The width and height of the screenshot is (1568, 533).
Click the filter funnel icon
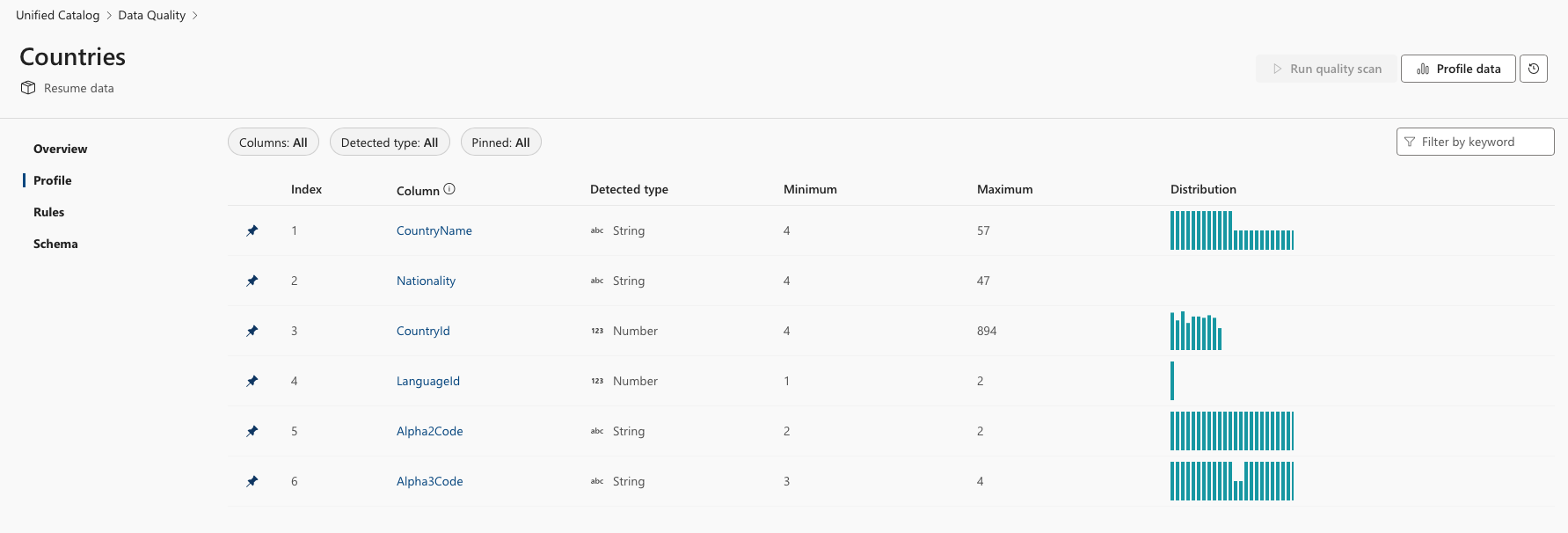click(x=1410, y=142)
